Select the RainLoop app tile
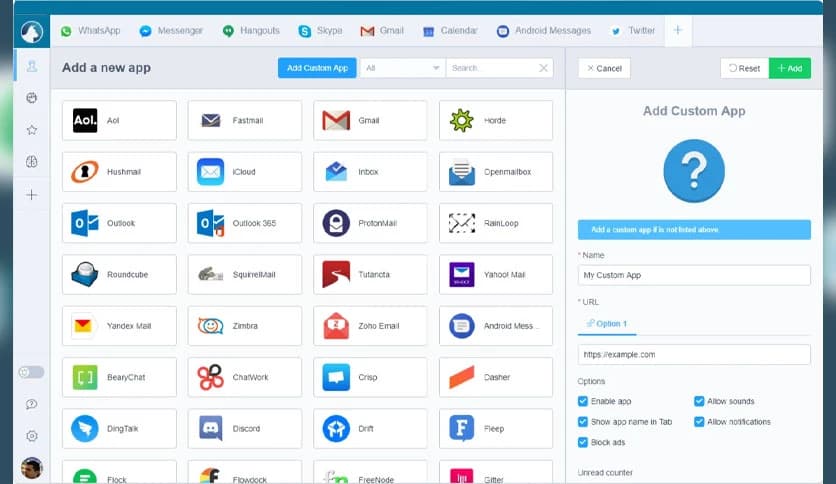The height and width of the screenshot is (484, 836). 496,223
